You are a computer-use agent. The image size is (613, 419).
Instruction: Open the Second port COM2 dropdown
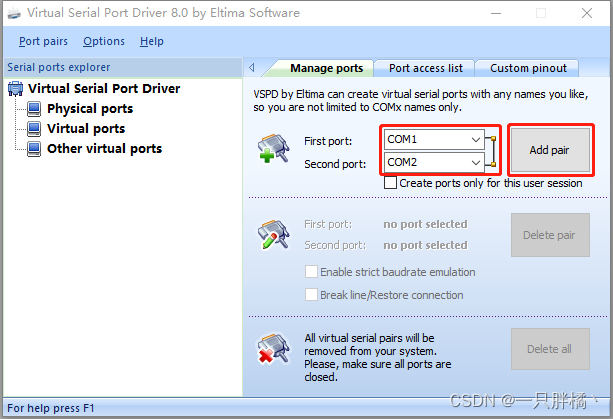[x=475, y=162]
